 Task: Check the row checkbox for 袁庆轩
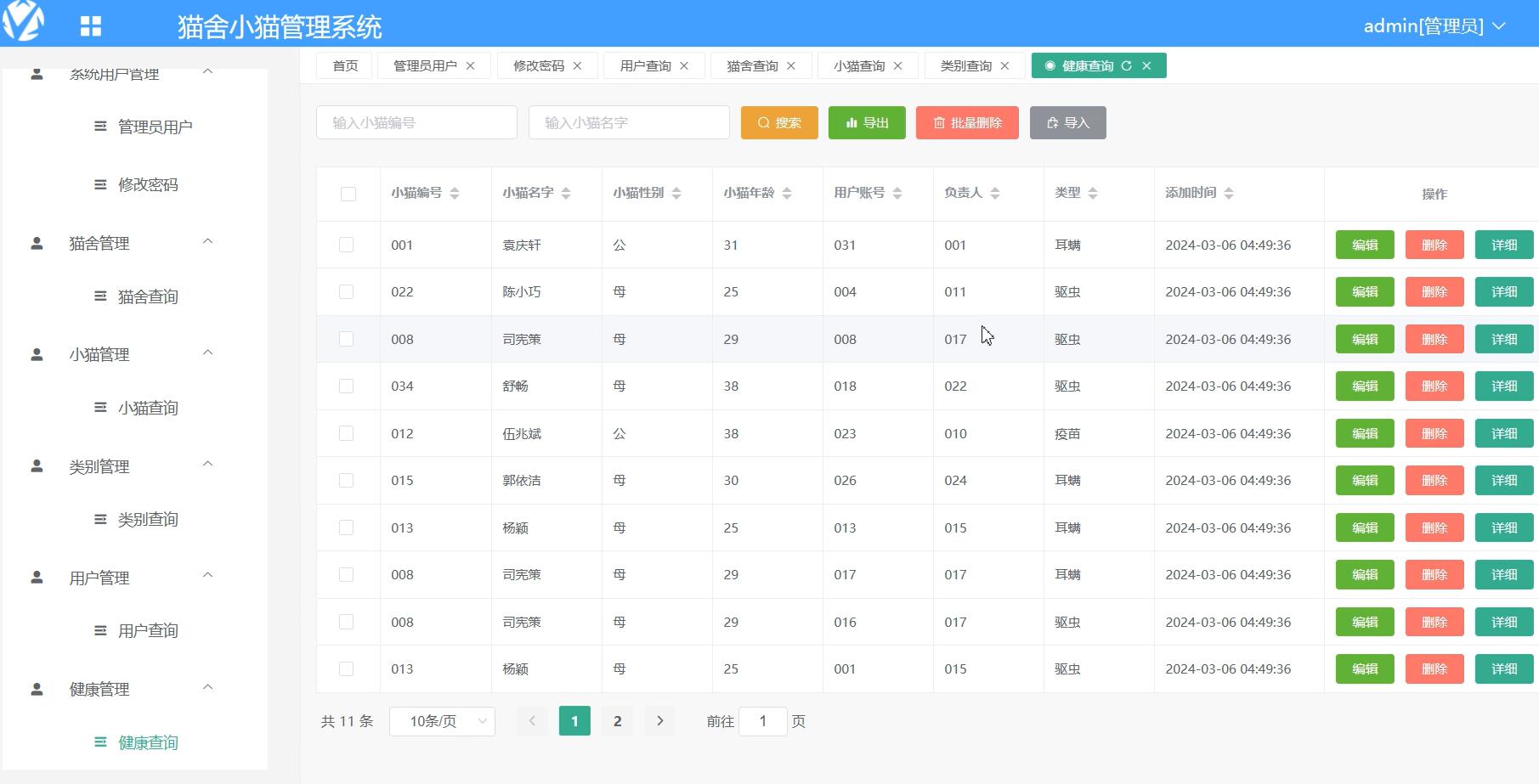click(346, 244)
